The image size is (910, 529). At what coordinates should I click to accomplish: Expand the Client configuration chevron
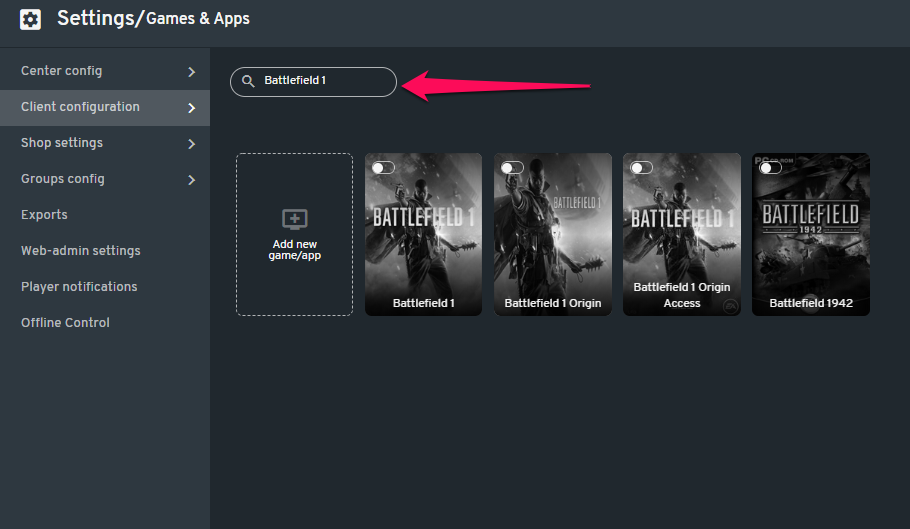192,108
